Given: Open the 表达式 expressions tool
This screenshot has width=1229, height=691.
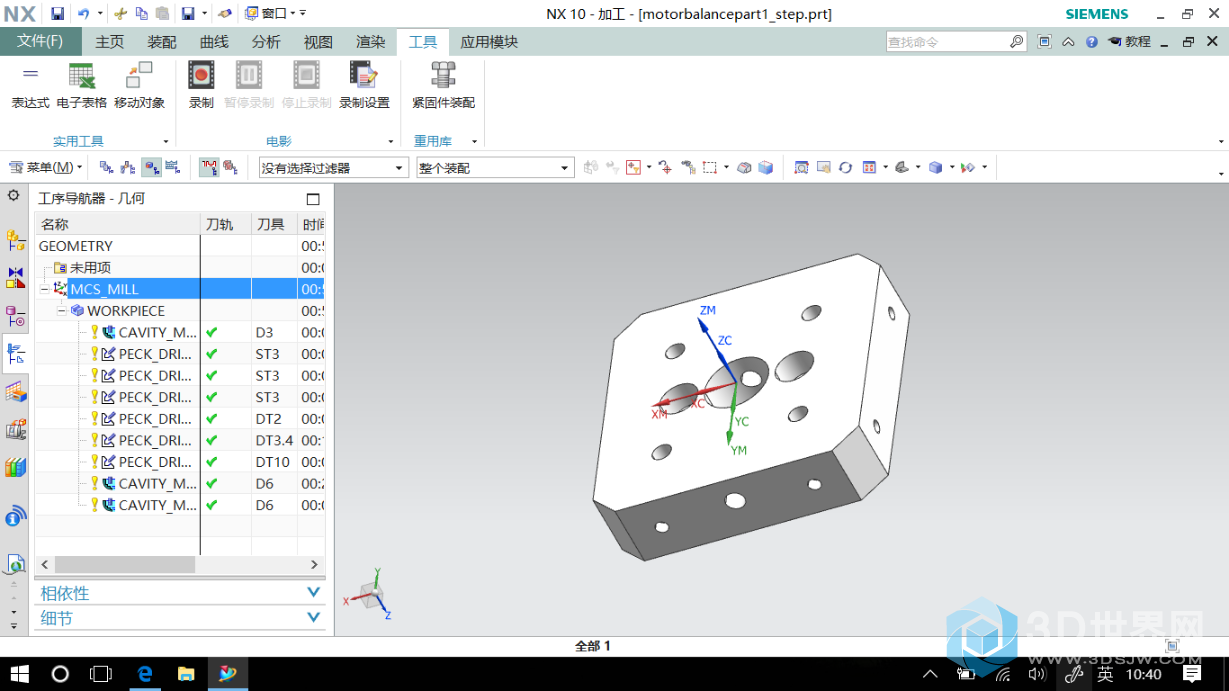Looking at the screenshot, I should pos(30,85).
